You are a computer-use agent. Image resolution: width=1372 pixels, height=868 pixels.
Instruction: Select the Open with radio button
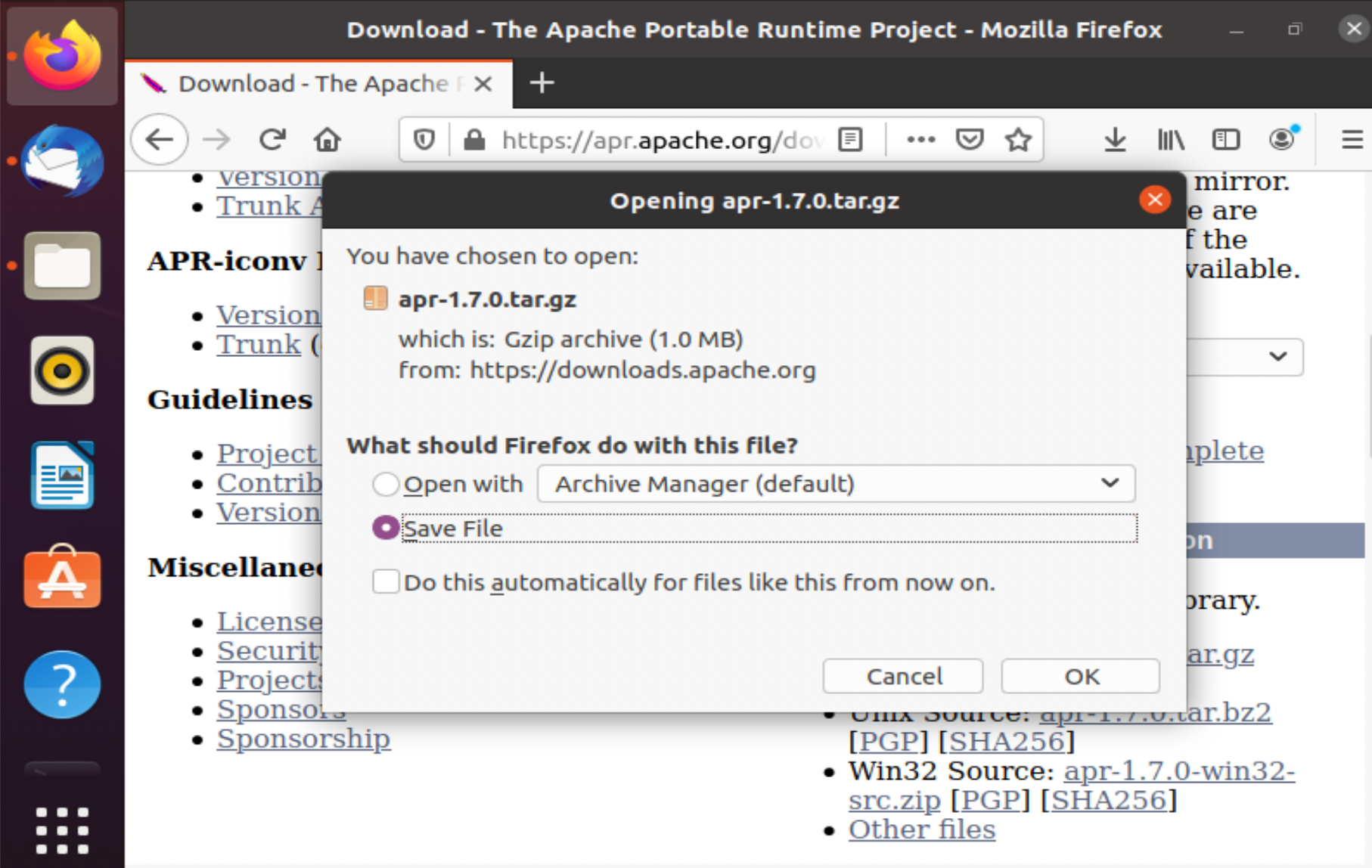[x=386, y=484]
